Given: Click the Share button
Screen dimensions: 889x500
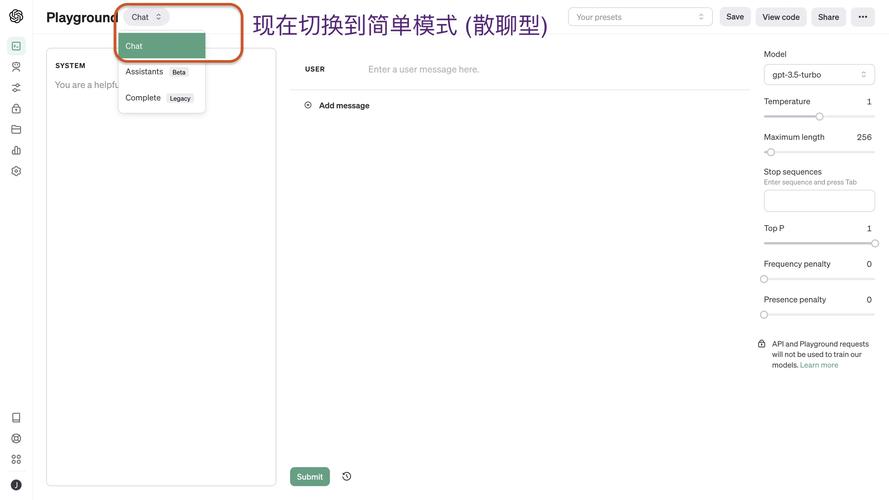Looking at the screenshot, I should [828, 17].
